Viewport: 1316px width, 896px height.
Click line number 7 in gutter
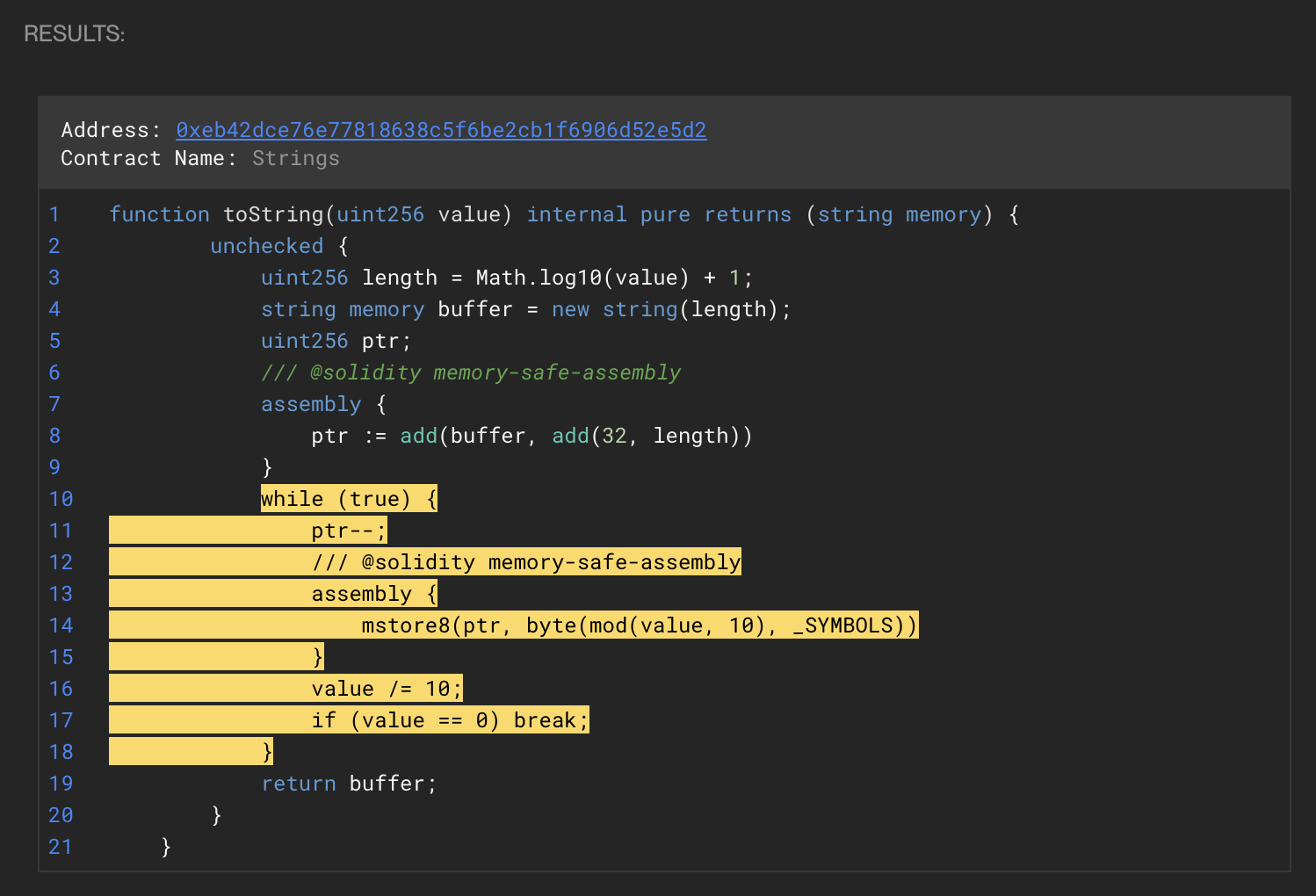(x=54, y=404)
